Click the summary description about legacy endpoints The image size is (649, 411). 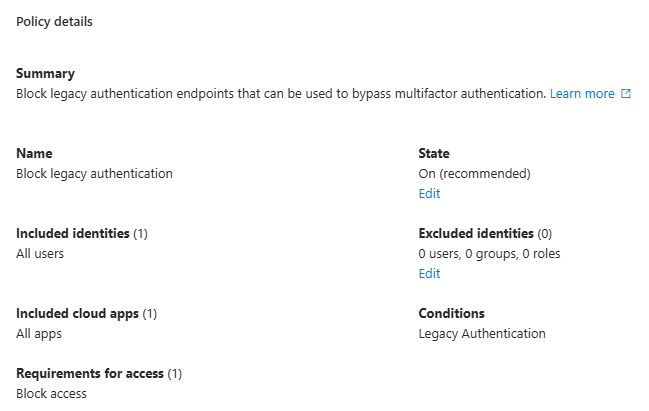coord(281,94)
